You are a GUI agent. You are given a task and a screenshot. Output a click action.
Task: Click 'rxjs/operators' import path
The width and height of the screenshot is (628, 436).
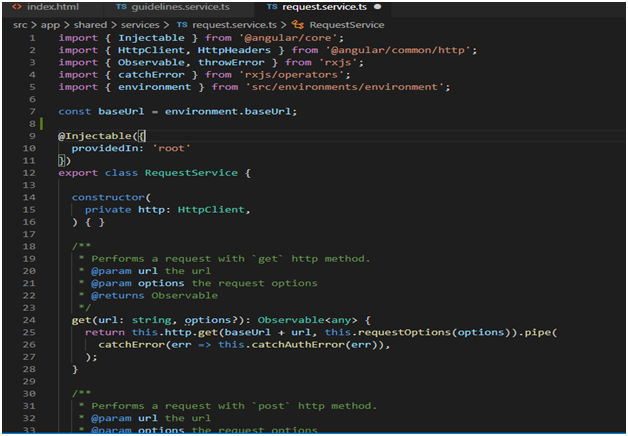tap(291, 75)
